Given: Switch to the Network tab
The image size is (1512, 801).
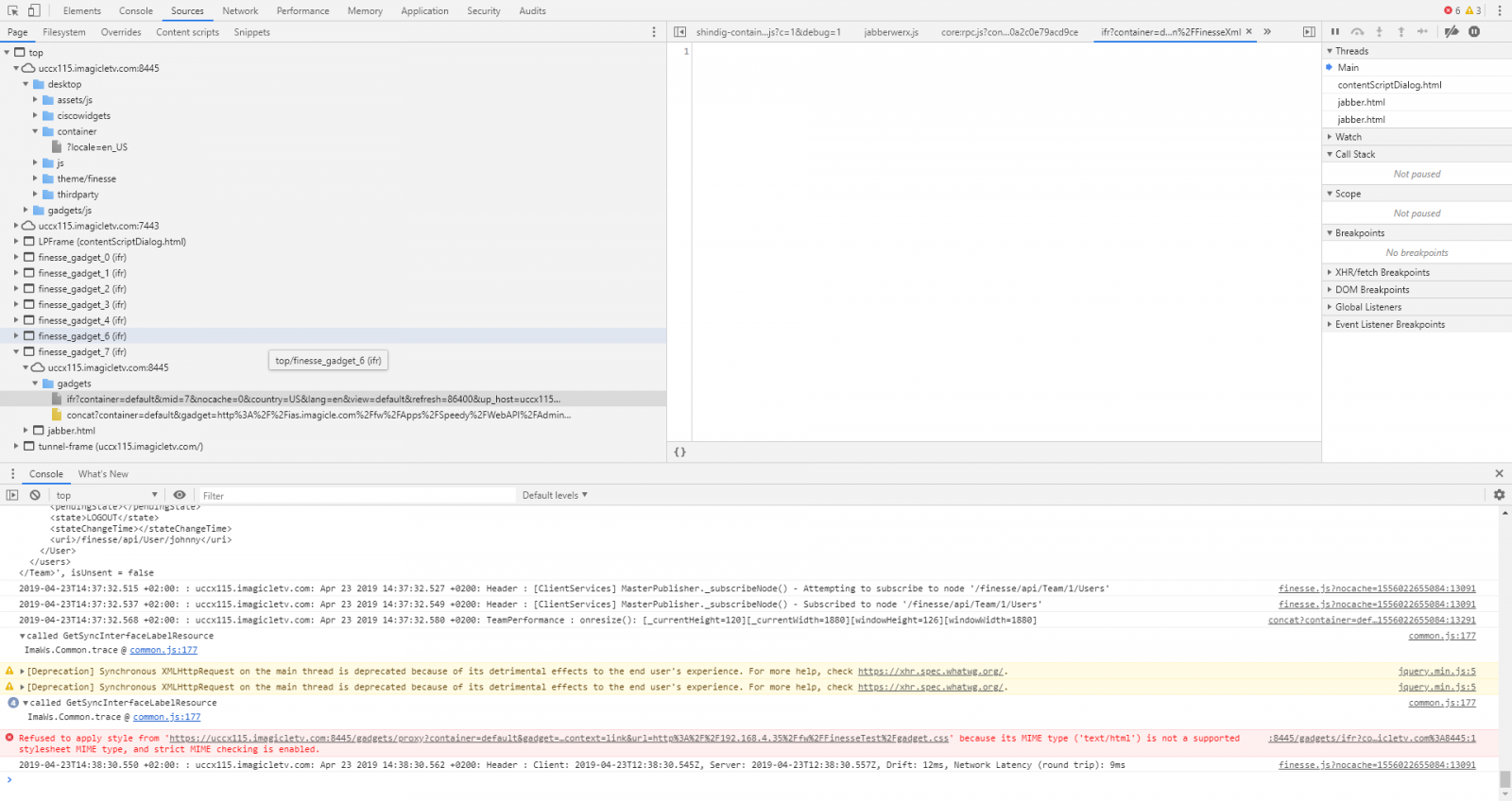Looking at the screenshot, I should [240, 10].
